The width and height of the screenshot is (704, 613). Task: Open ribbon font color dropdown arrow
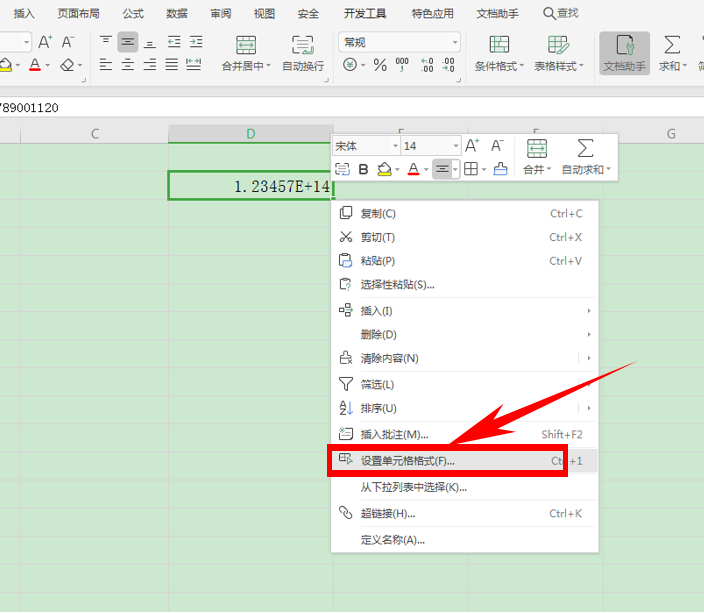coord(48,66)
